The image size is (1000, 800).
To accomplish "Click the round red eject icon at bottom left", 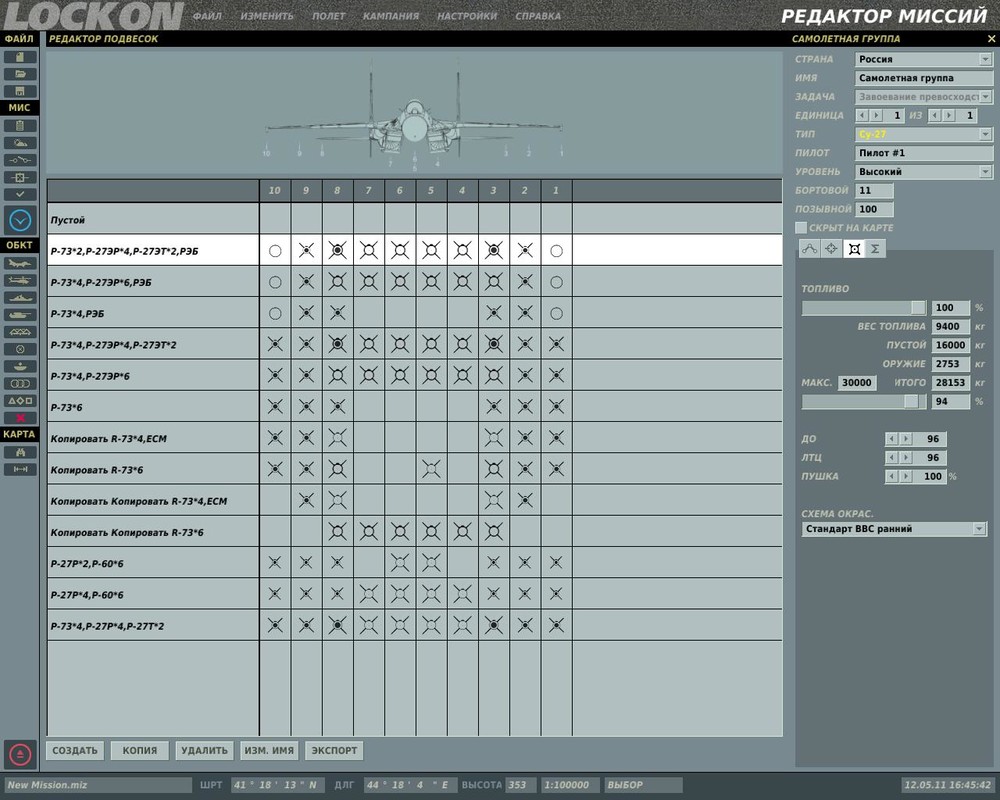I will click(x=20, y=755).
